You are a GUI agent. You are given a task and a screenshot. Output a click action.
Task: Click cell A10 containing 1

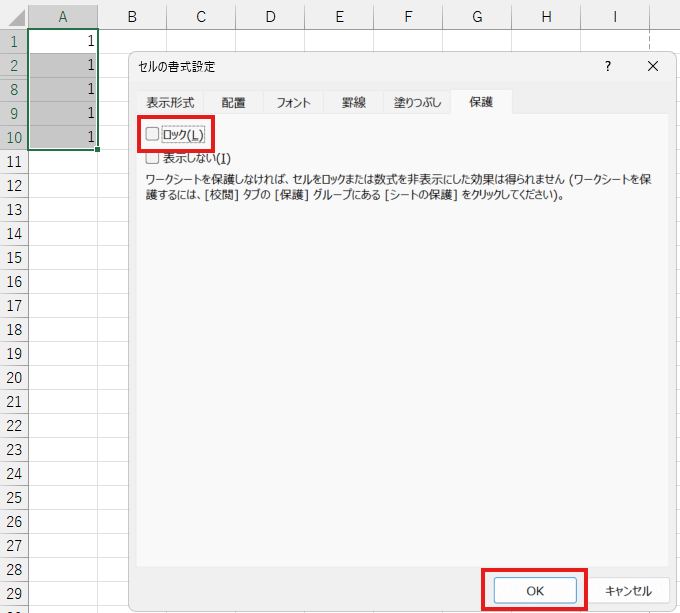click(63, 137)
